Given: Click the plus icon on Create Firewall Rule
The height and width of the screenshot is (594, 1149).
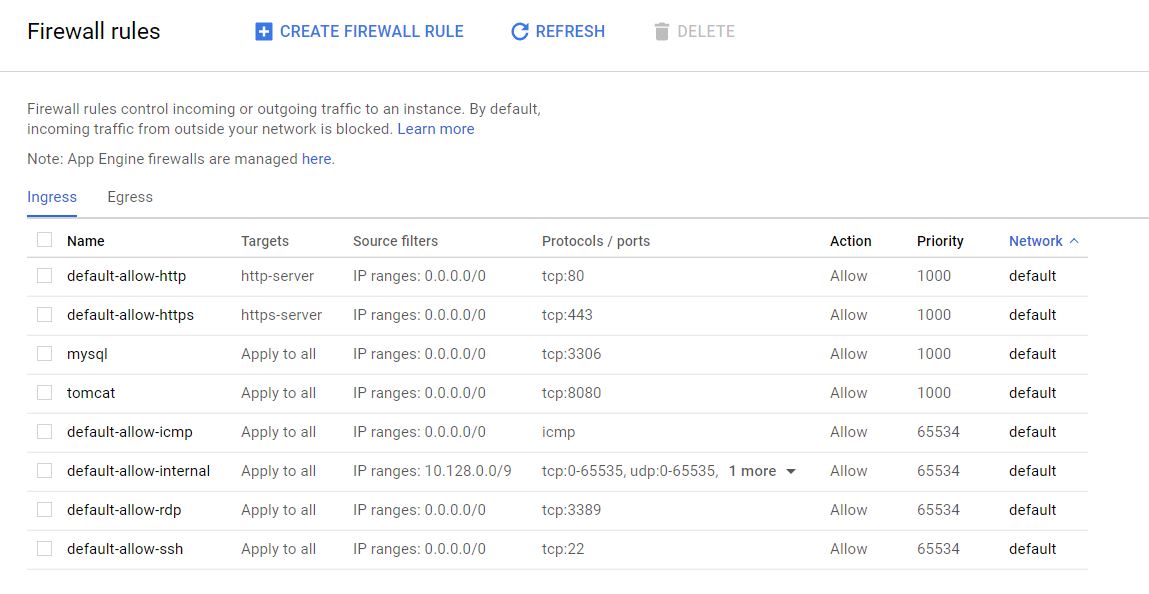Looking at the screenshot, I should pyautogui.click(x=263, y=31).
